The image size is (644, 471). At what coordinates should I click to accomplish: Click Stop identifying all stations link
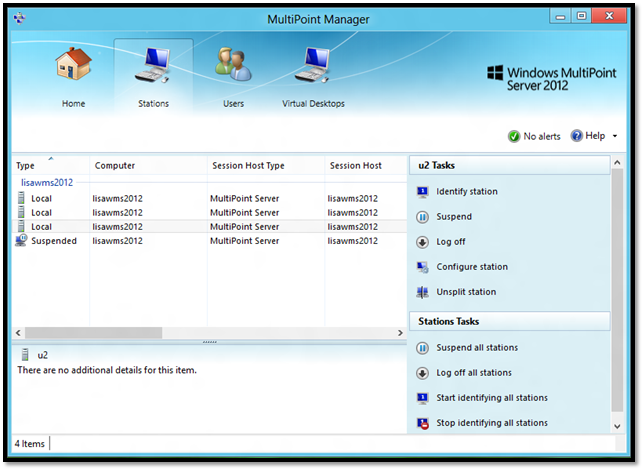(492, 423)
